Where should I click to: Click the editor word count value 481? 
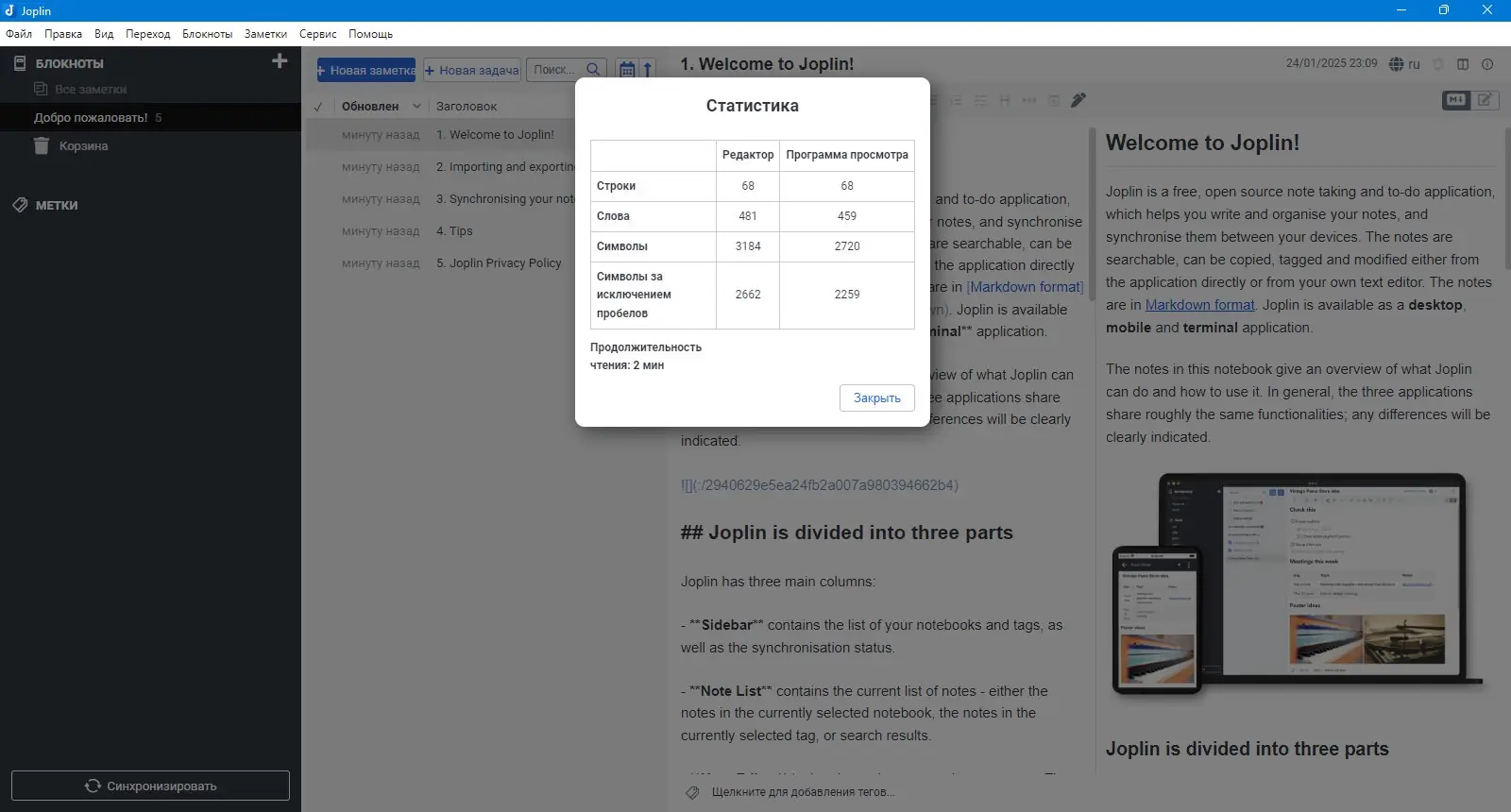[x=748, y=216]
